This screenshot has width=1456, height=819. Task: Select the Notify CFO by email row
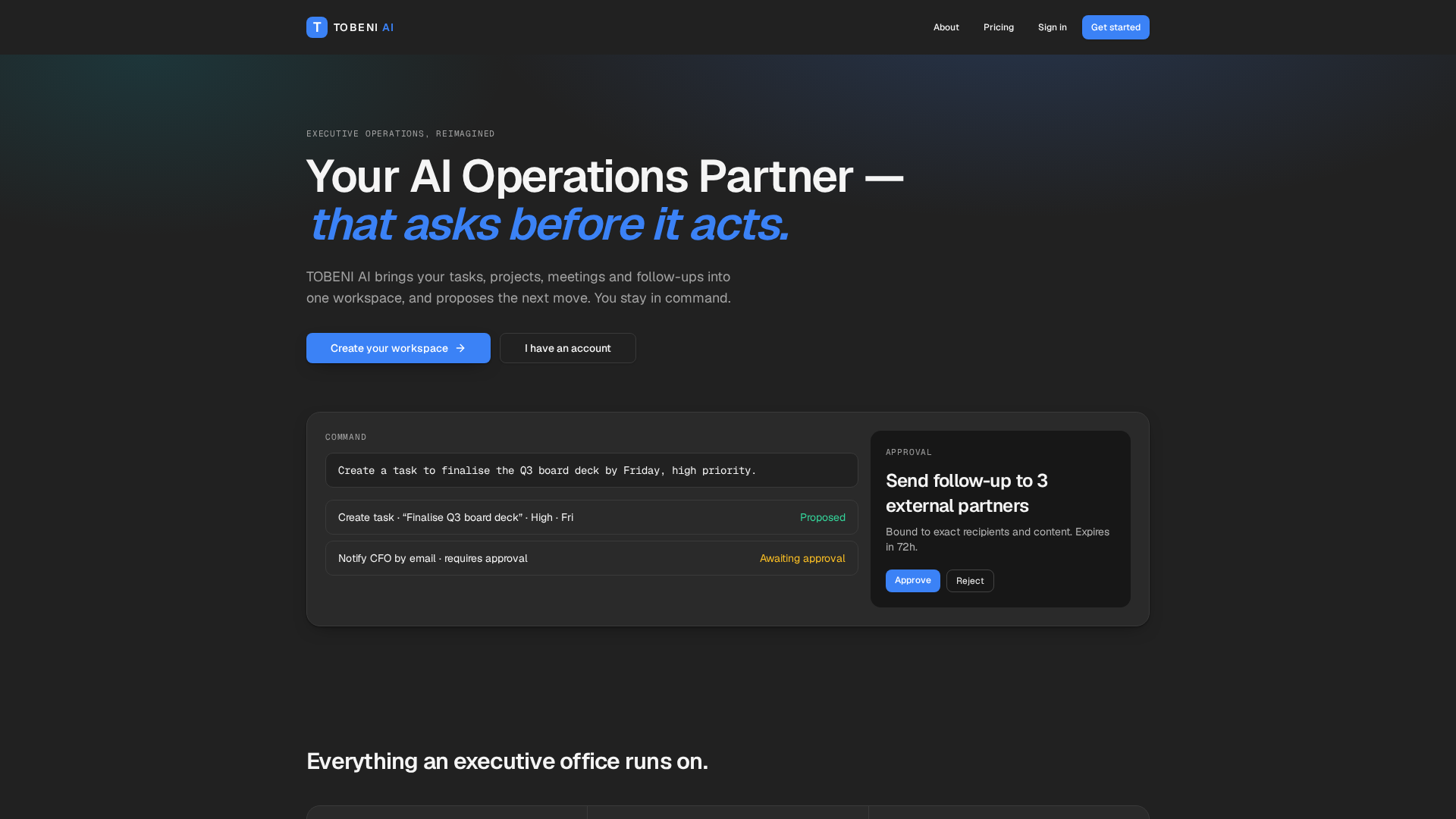pyautogui.click(x=591, y=558)
